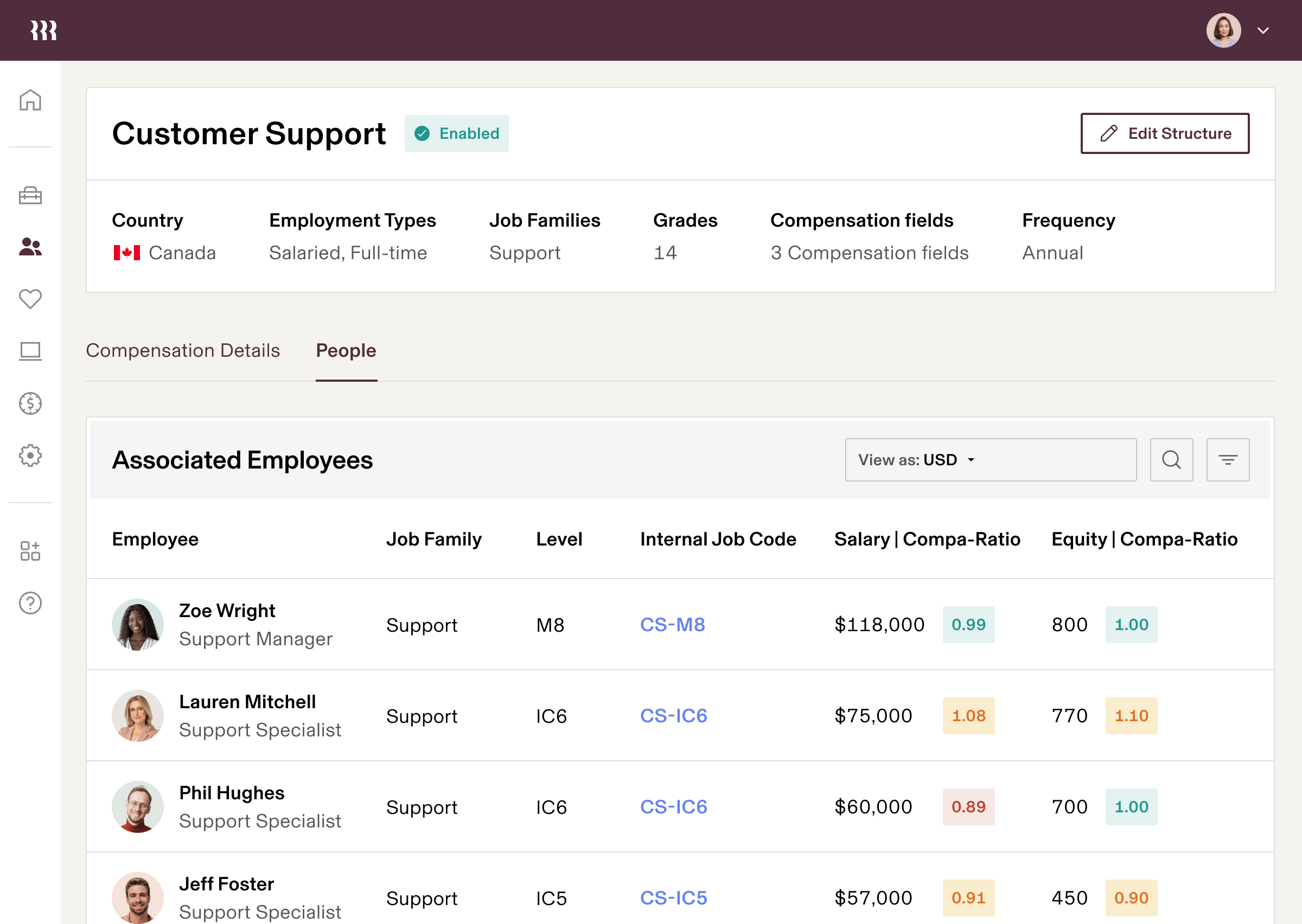Open the Help question mark icon
The width and height of the screenshot is (1302, 924).
point(30,603)
